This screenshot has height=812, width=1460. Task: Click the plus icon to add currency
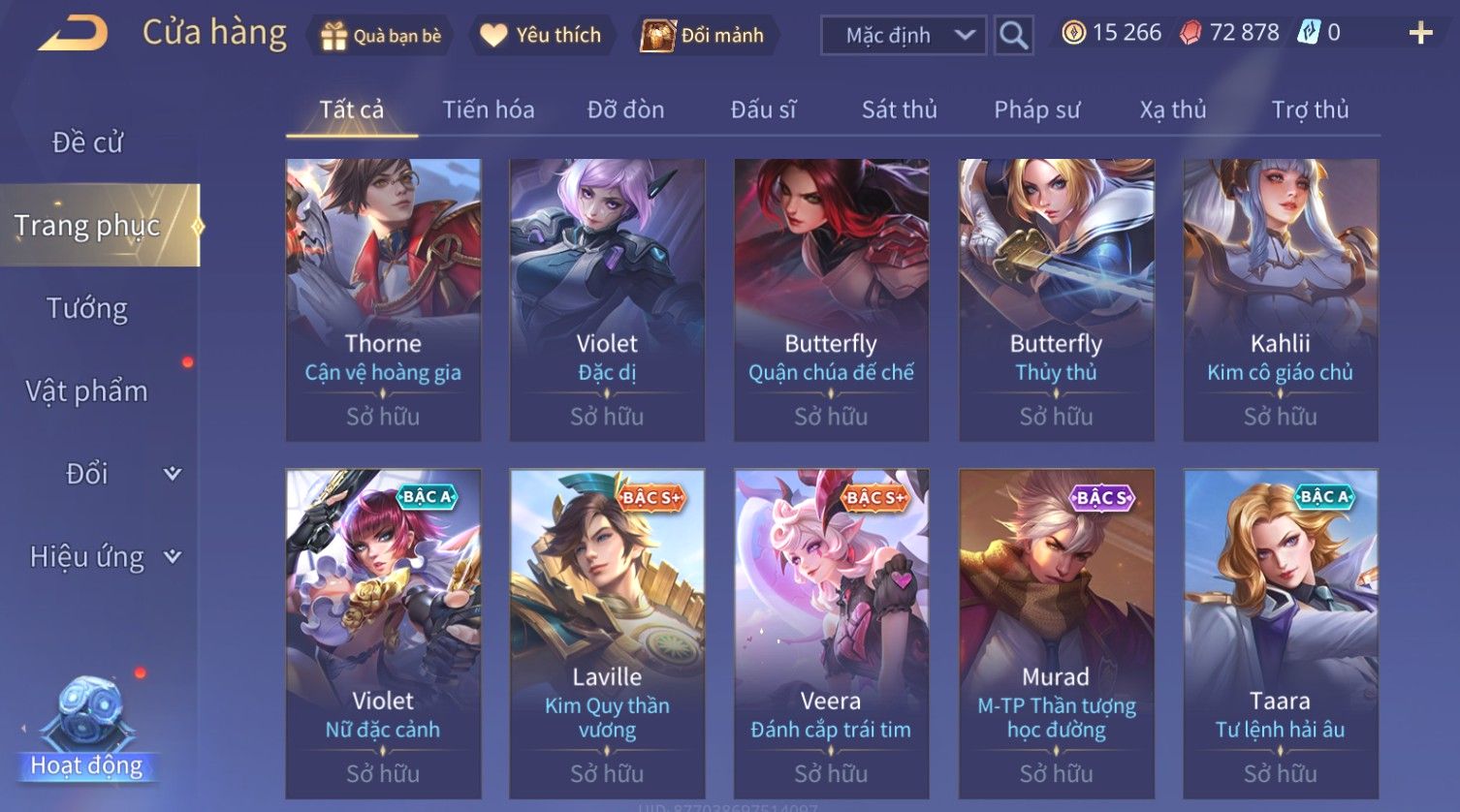pyautogui.click(x=1420, y=34)
